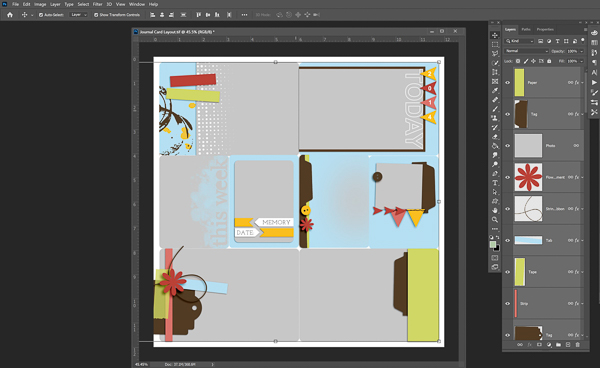Screen dimensions: 600x368
Task: Click the foreground color swatch
Action: coord(493,245)
